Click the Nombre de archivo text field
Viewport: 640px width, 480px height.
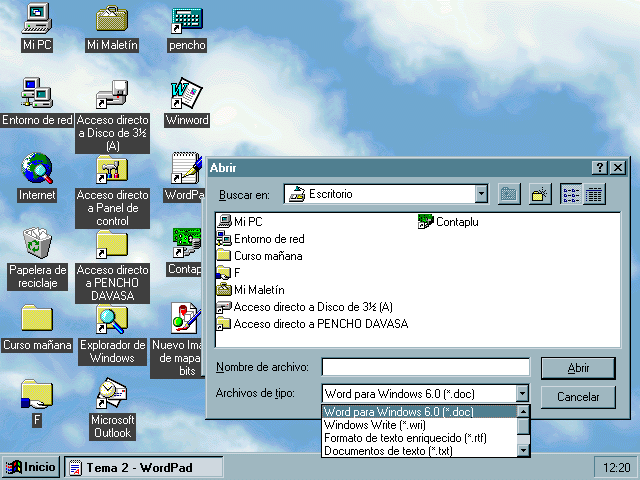(426, 367)
